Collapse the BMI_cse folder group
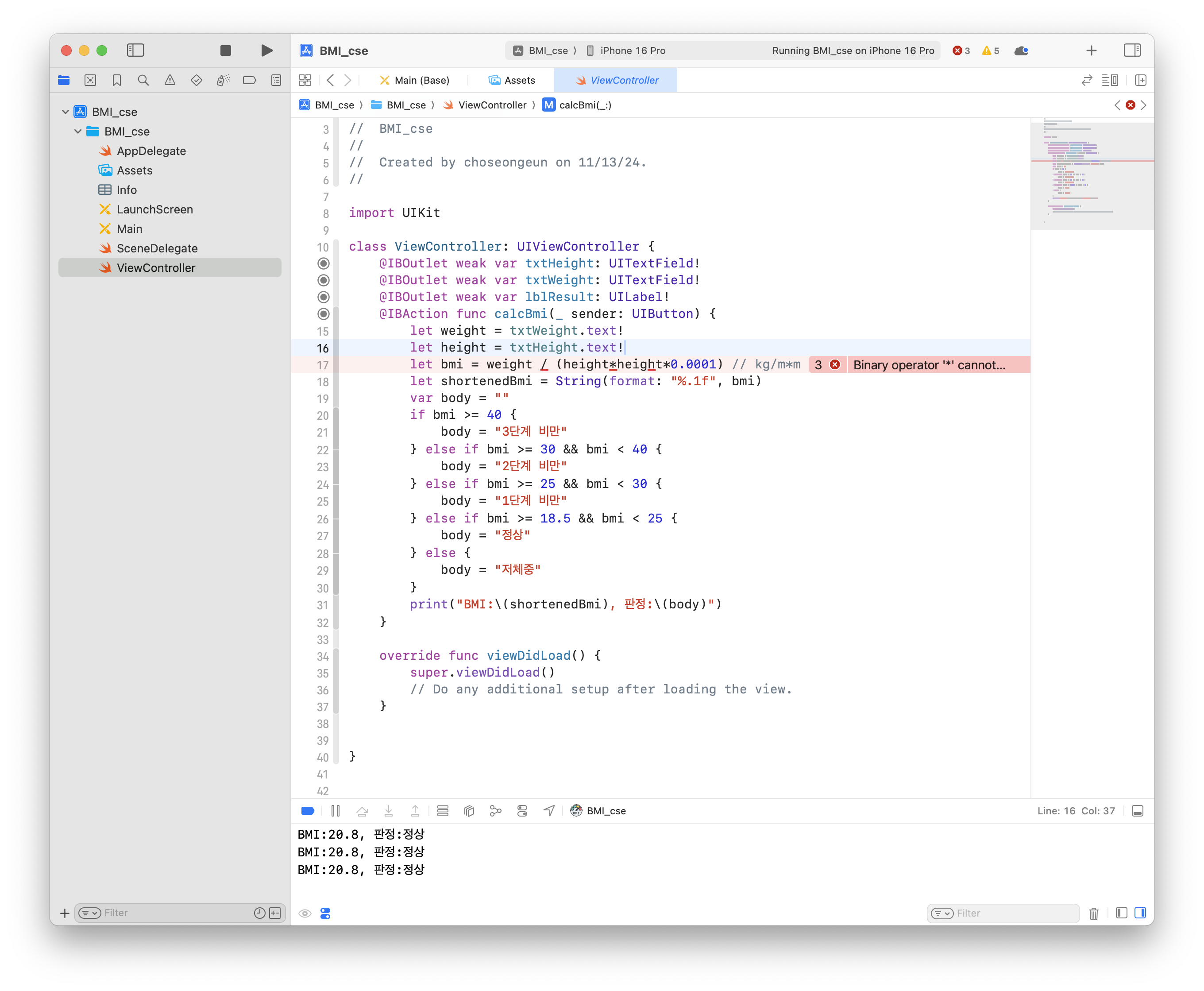 (x=78, y=132)
